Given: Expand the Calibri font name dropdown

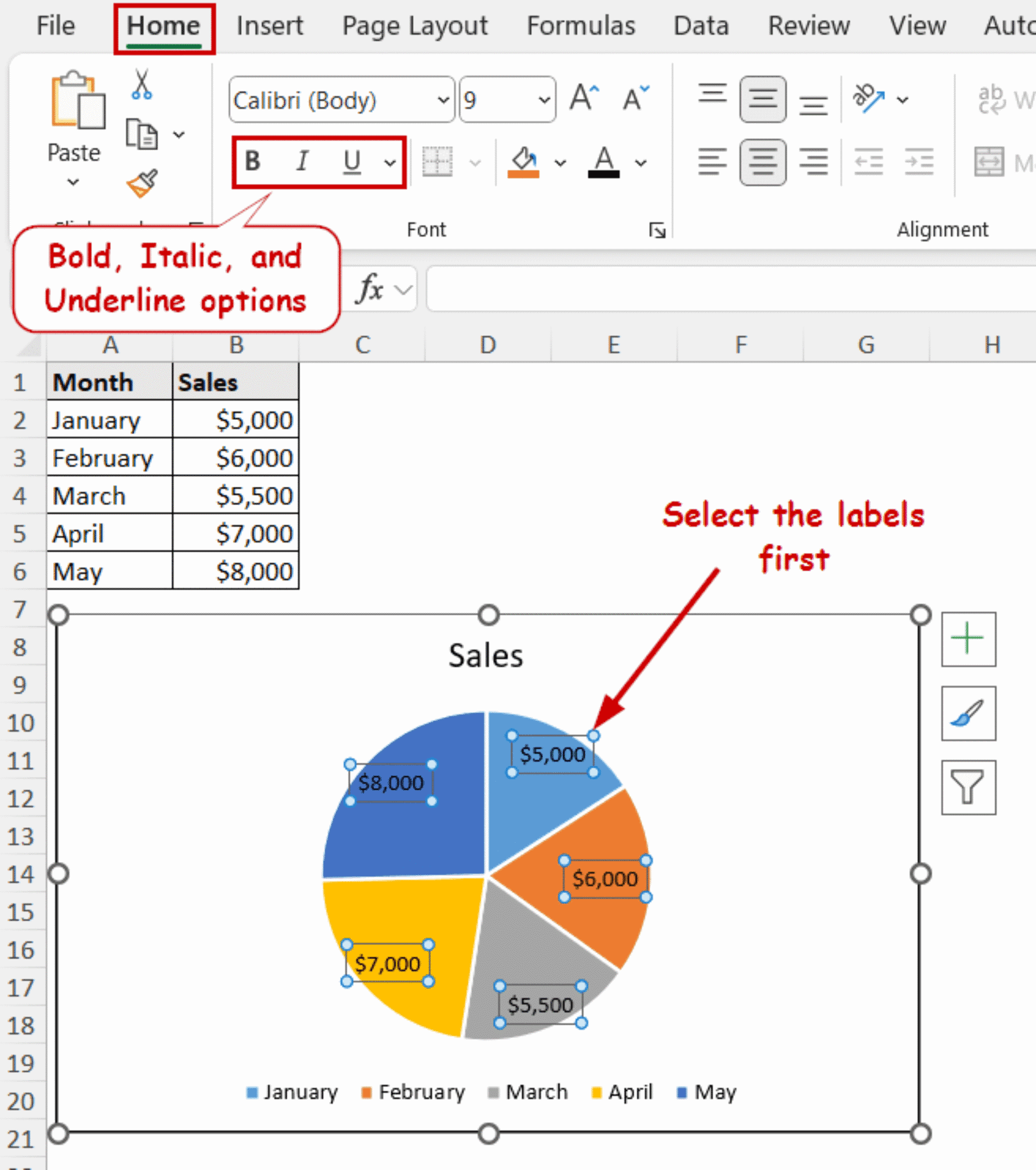Looking at the screenshot, I should click(x=443, y=100).
